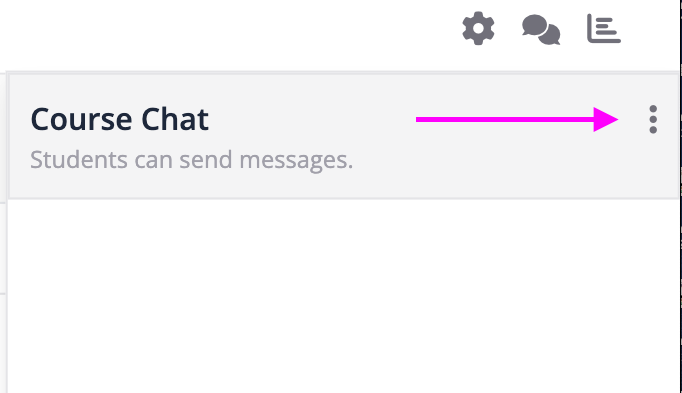Hide Course Chat using the bubbles icon

click(541, 29)
